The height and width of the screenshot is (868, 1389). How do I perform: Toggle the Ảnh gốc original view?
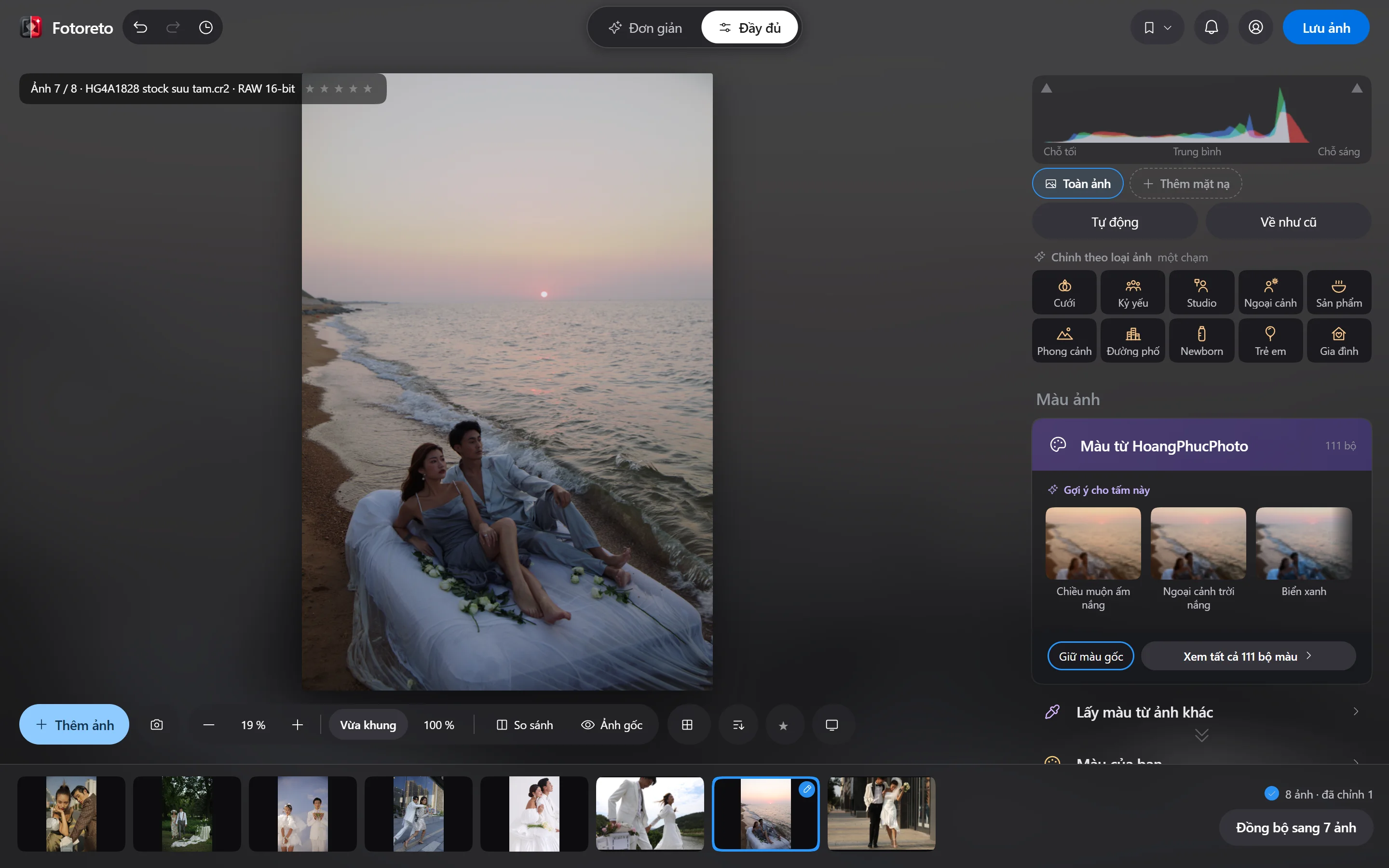pyautogui.click(x=612, y=725)
